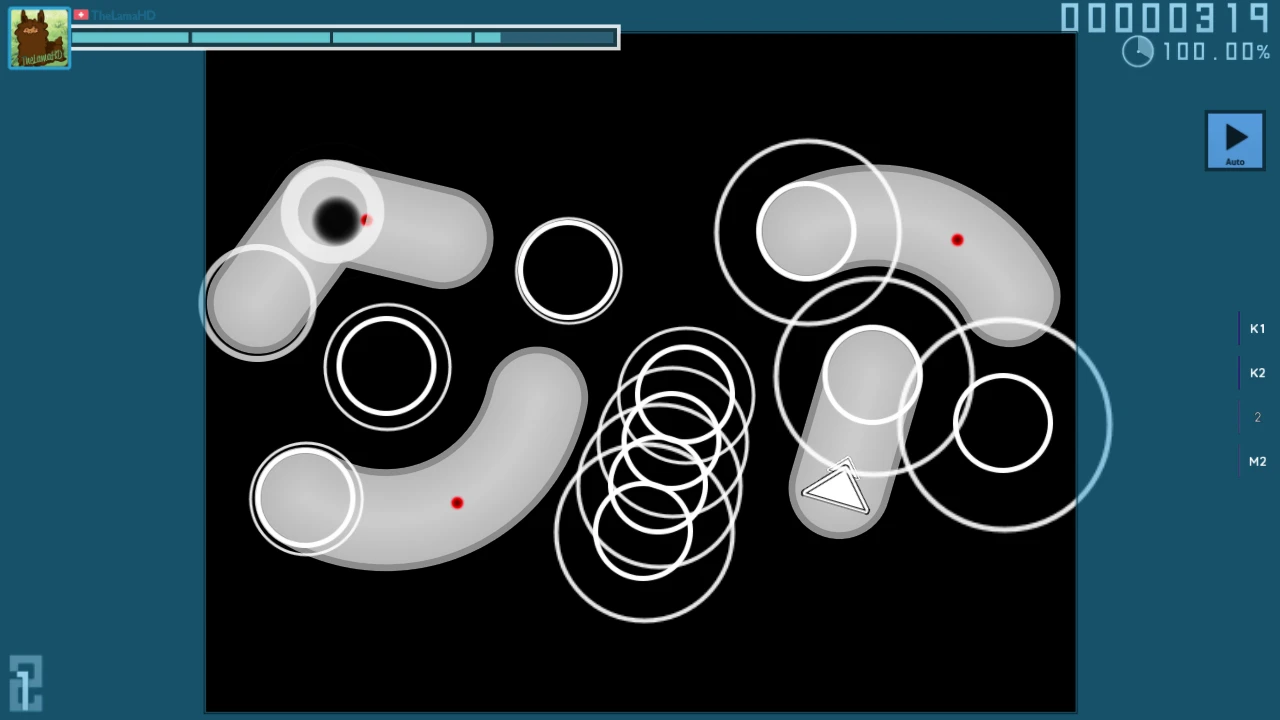Click the accuracy value 100.00%
This screenshot has height=720, width=1280.
(1216, 52)
